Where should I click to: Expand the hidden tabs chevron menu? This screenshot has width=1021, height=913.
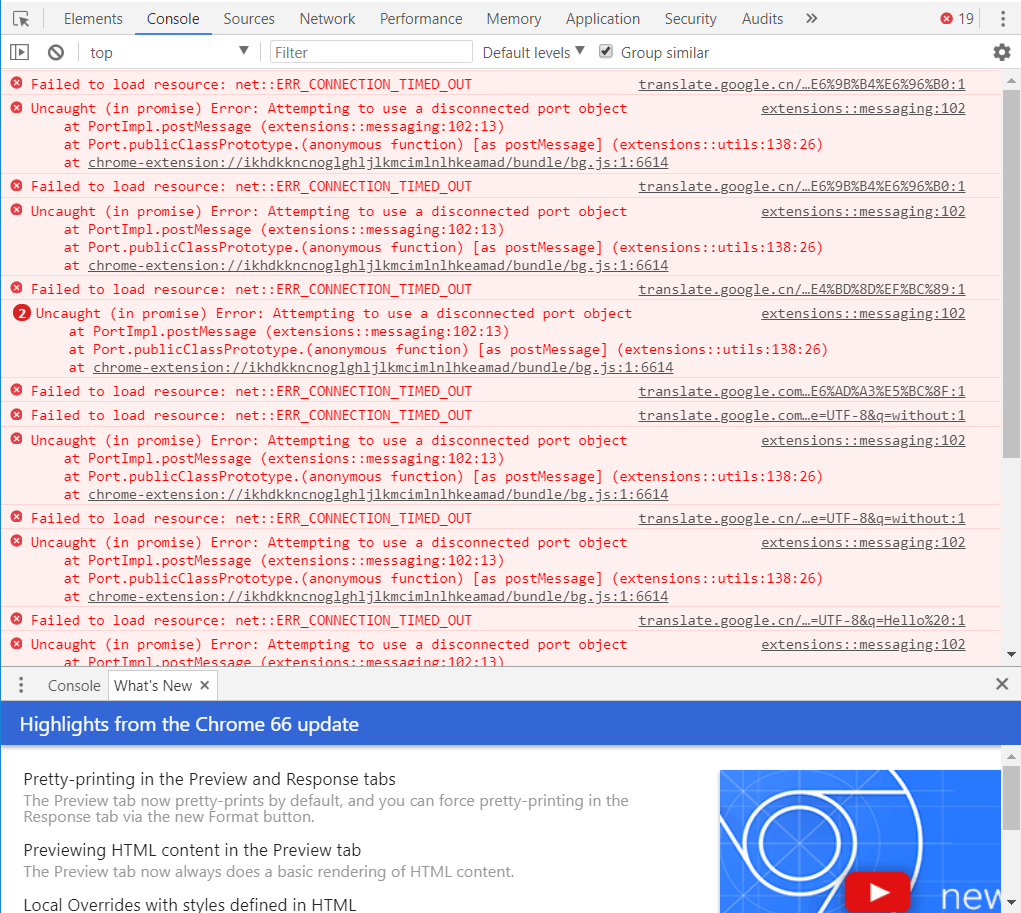811,18
